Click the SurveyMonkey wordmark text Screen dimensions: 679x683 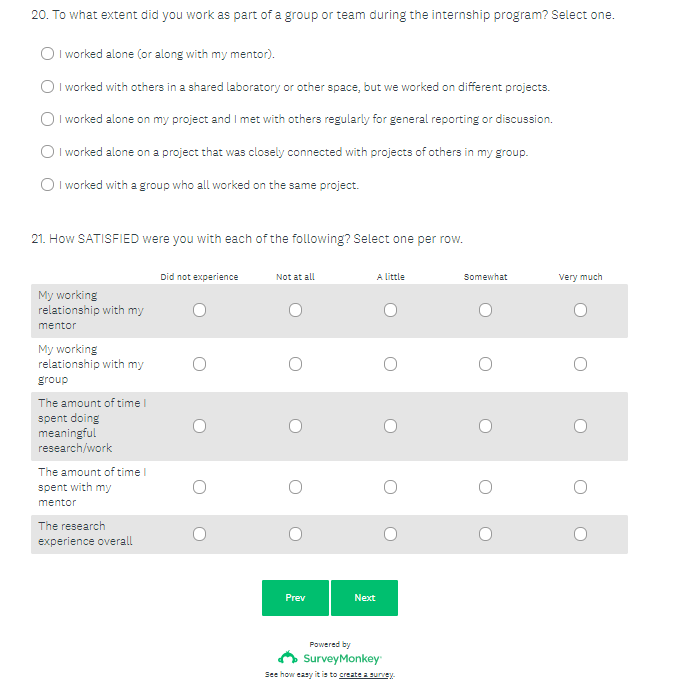click(341, 659)
